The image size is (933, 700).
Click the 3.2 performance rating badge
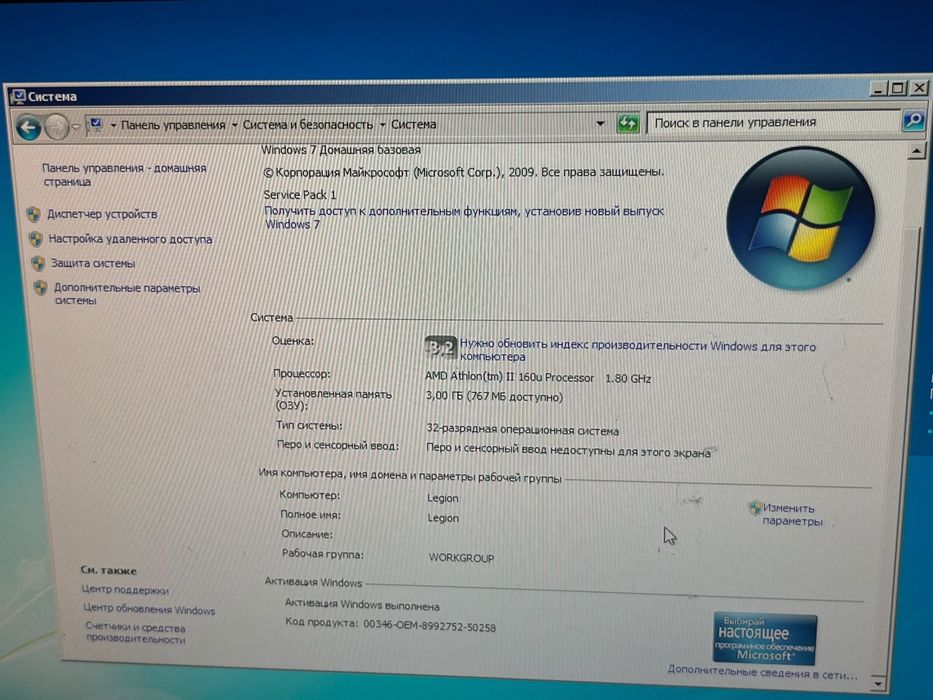click(x=440, y=347)
